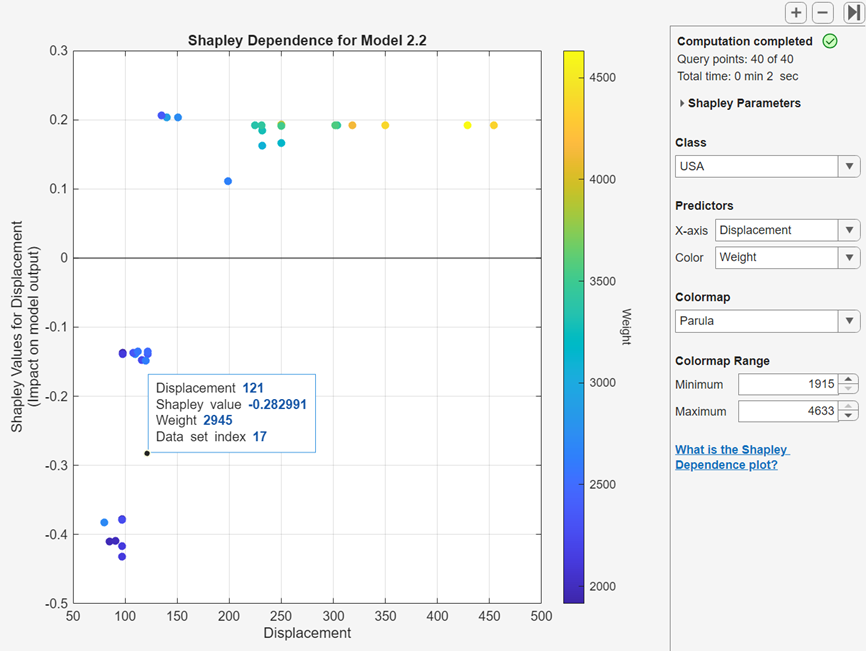Image resolution: width=866 pixels, height=651 pixels.
Task: Open the Colormap dropdown showing Parula
Action: [767, 321]
